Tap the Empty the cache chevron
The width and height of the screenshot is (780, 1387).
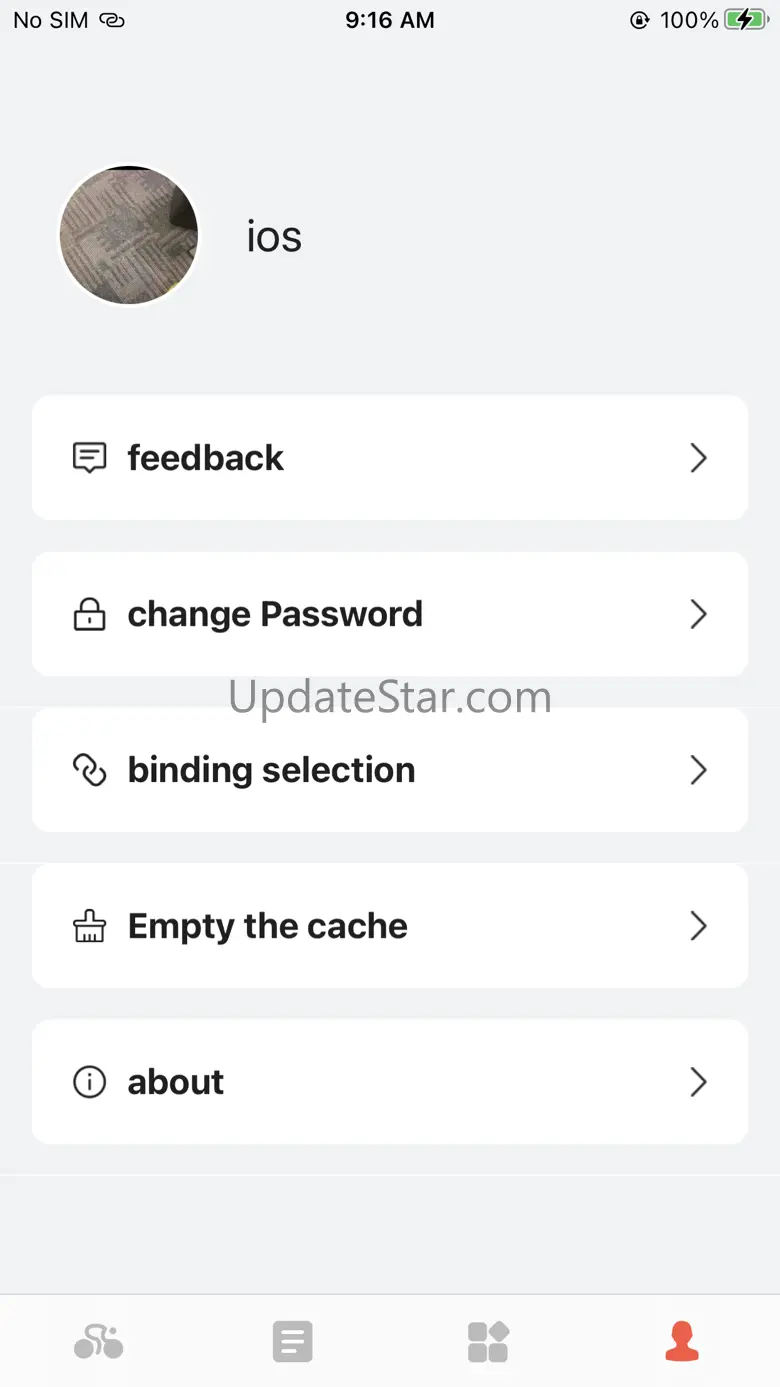(699, 926)
